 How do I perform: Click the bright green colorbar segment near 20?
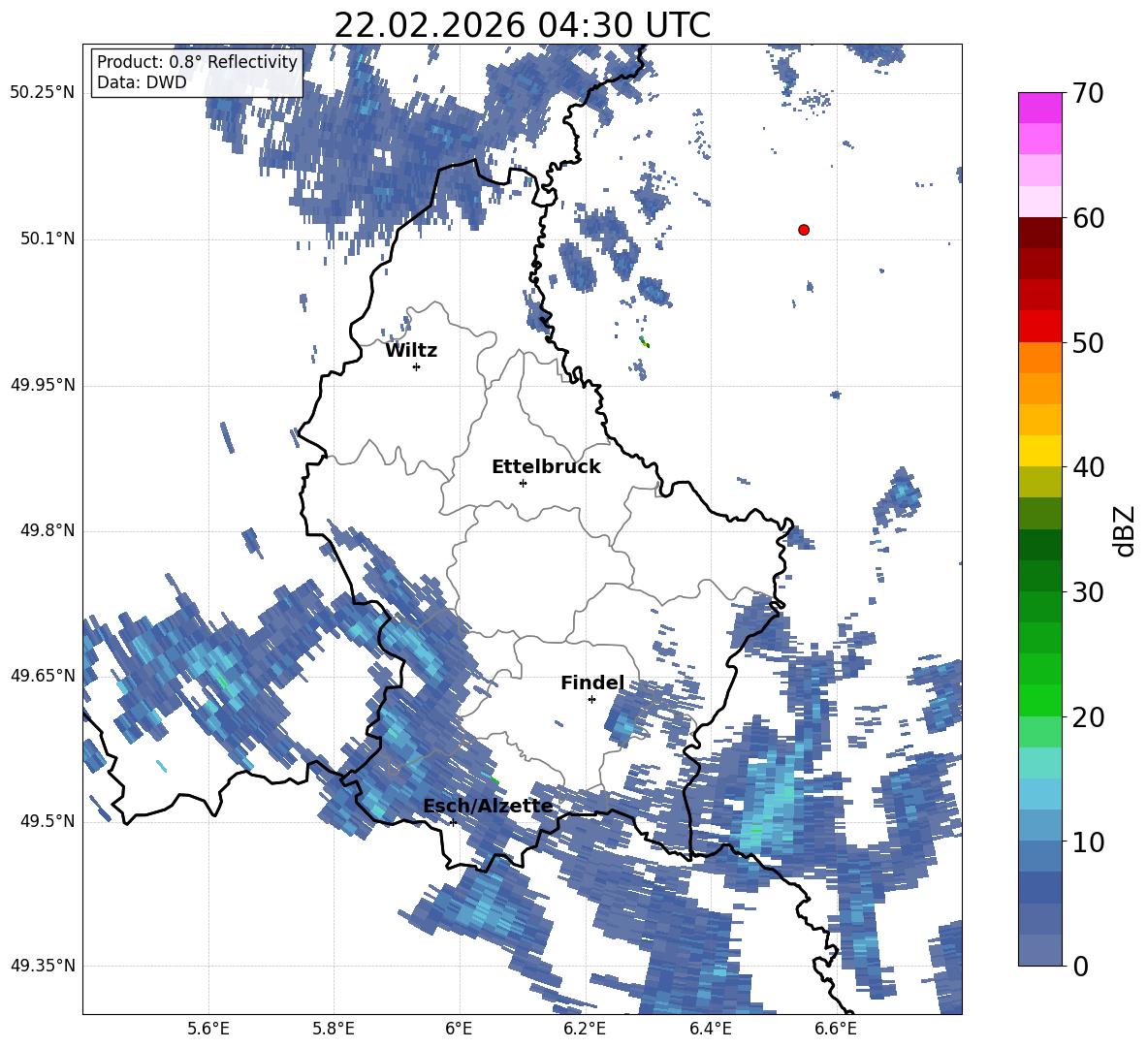[1039, 700]
